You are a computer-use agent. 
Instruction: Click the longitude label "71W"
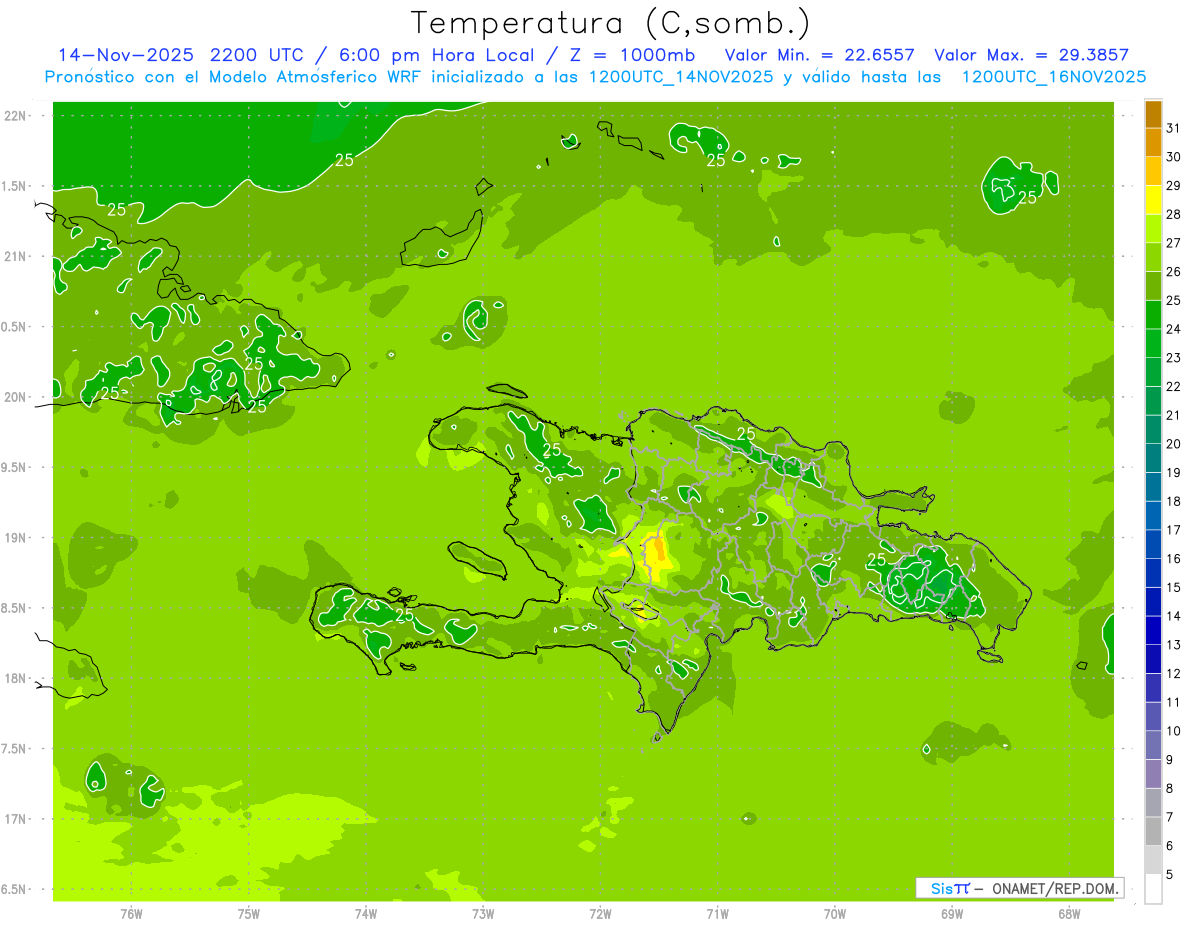click(717, 914)
